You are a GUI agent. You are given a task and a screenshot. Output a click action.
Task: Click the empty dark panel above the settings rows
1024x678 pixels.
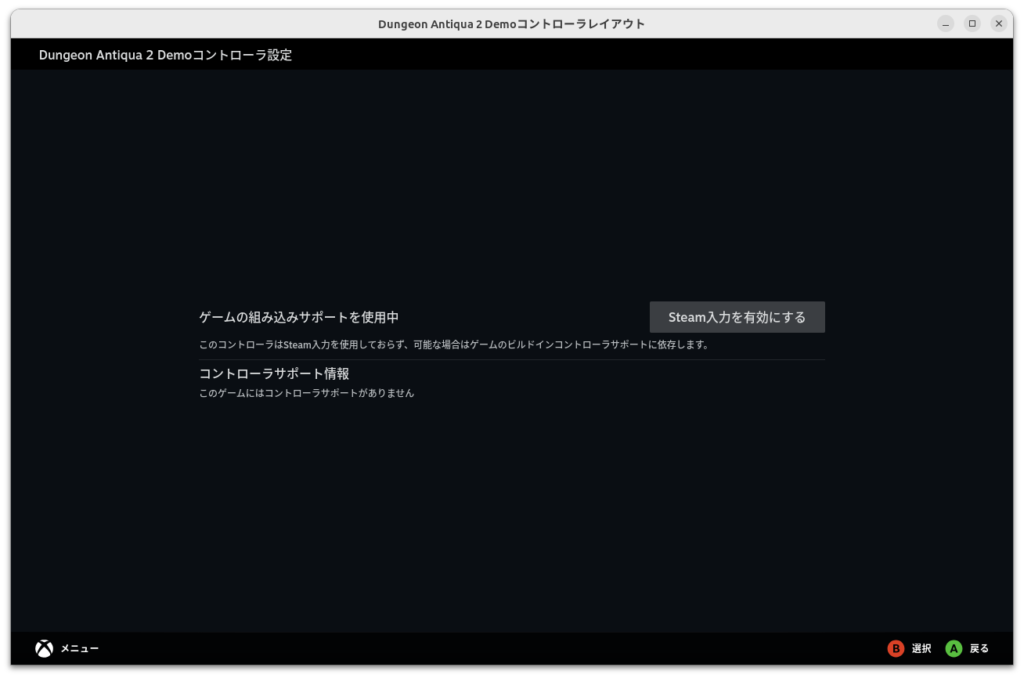tap(511, 180)
